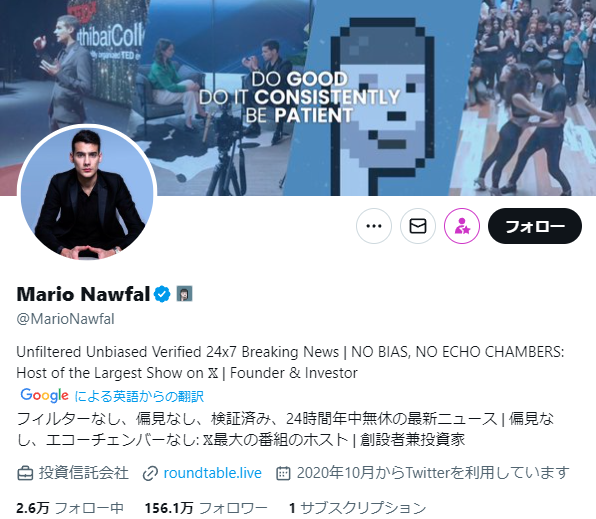Click the pink subscribe person-star icon
The width and height of the screenshot is (596, 519).
pyautogui.click(x=462, y=226)
